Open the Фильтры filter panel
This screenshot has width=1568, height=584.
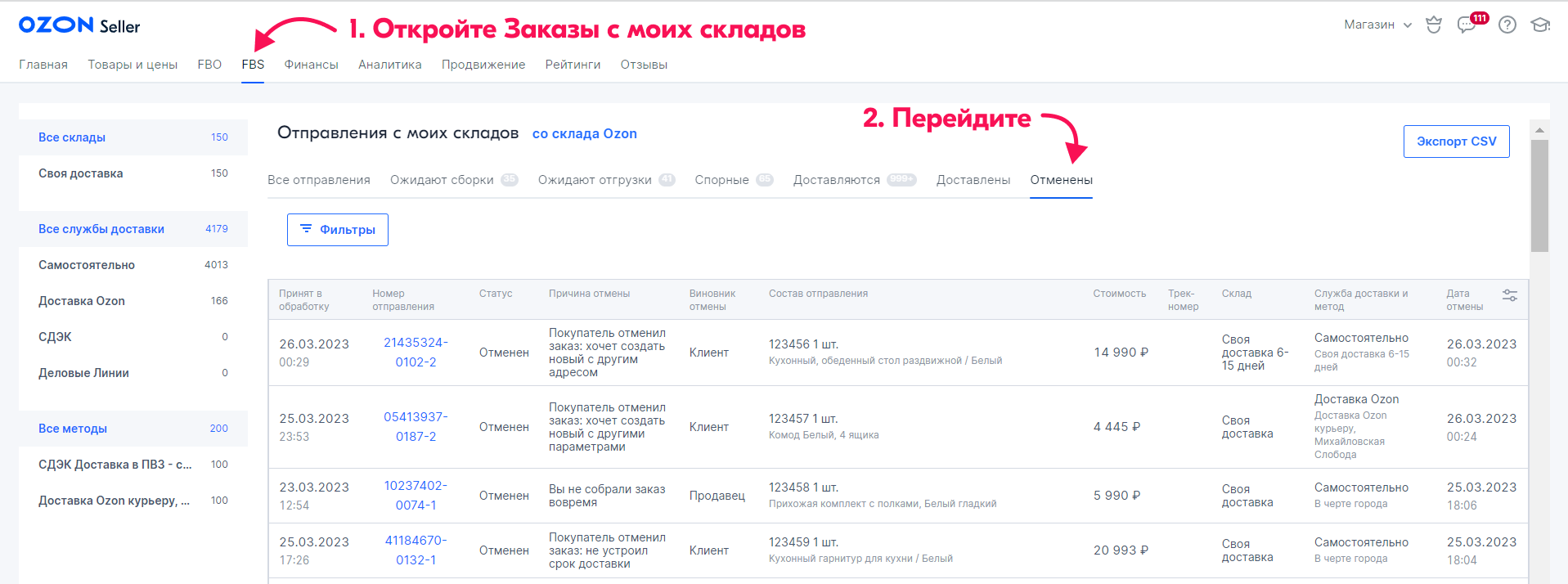337,230
